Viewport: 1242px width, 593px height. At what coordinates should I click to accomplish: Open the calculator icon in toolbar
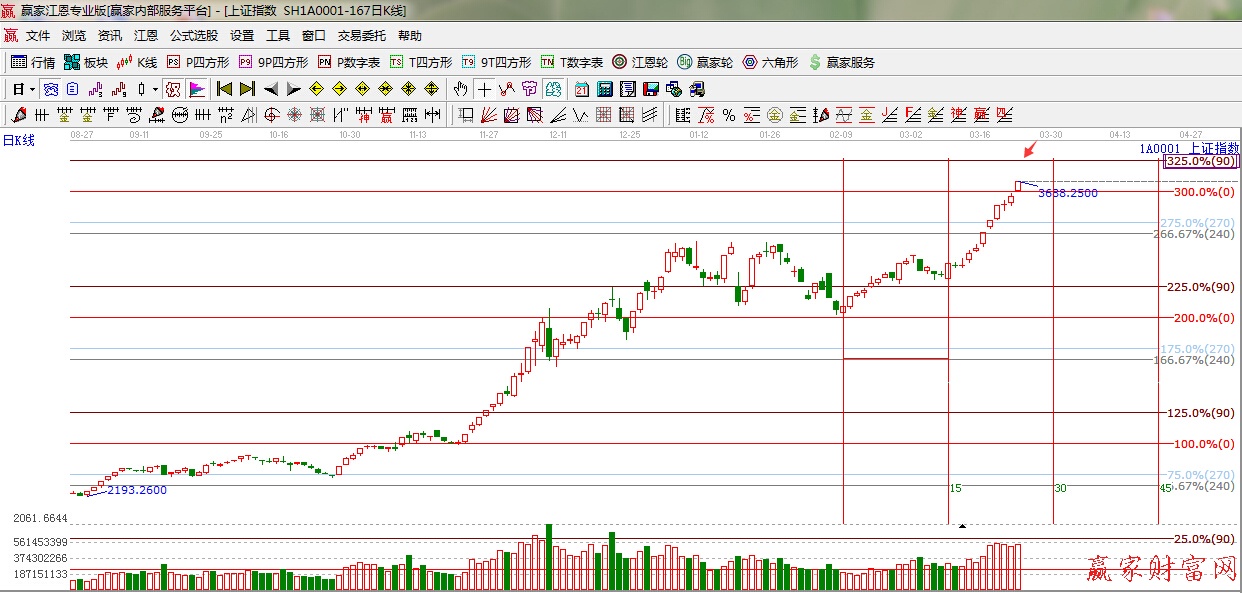coord(604,89)
